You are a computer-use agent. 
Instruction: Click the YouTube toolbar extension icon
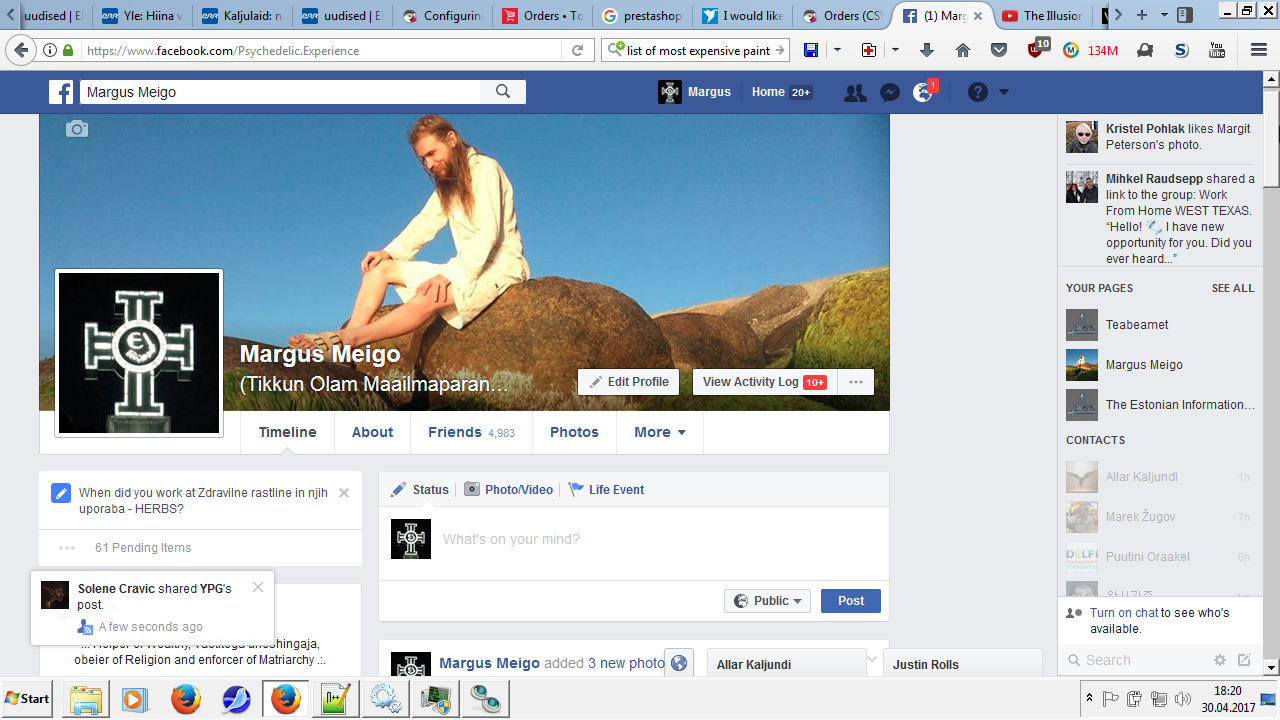(x=1217, y=50)
